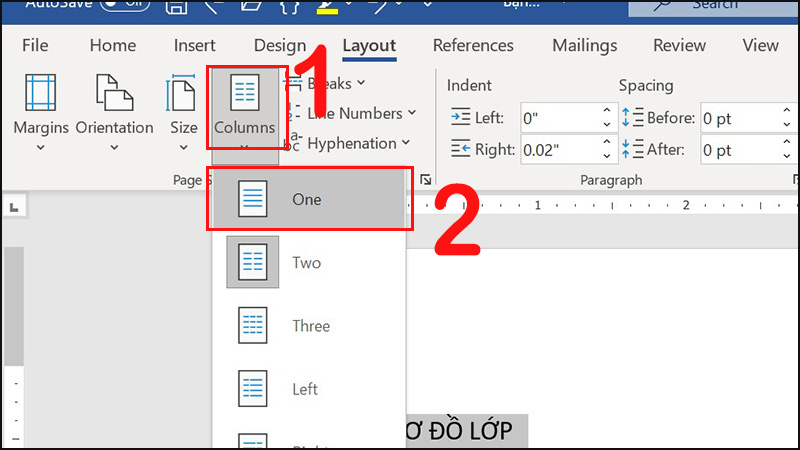This screenshot has height=450, width=800.
Task: Open Paragraph settings dialog launcher
Action: click(426, 180)
